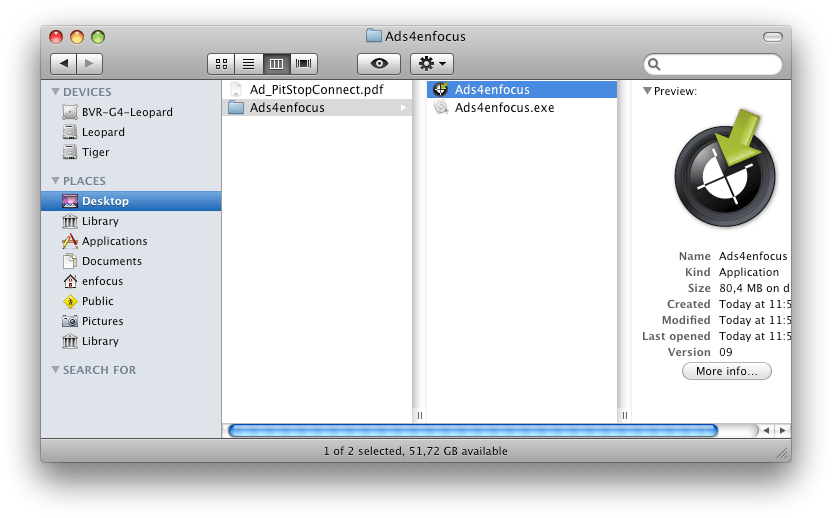Collapse the Preview disclosure triangle

[647, 91]
